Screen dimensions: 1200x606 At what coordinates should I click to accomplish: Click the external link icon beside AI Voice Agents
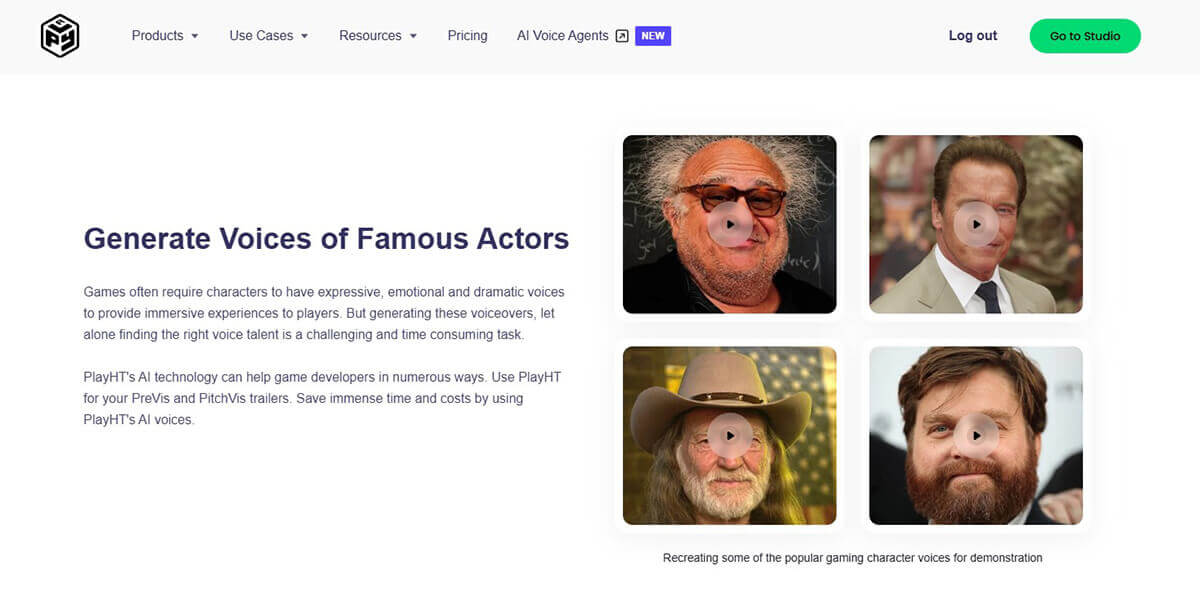[622, 36]
